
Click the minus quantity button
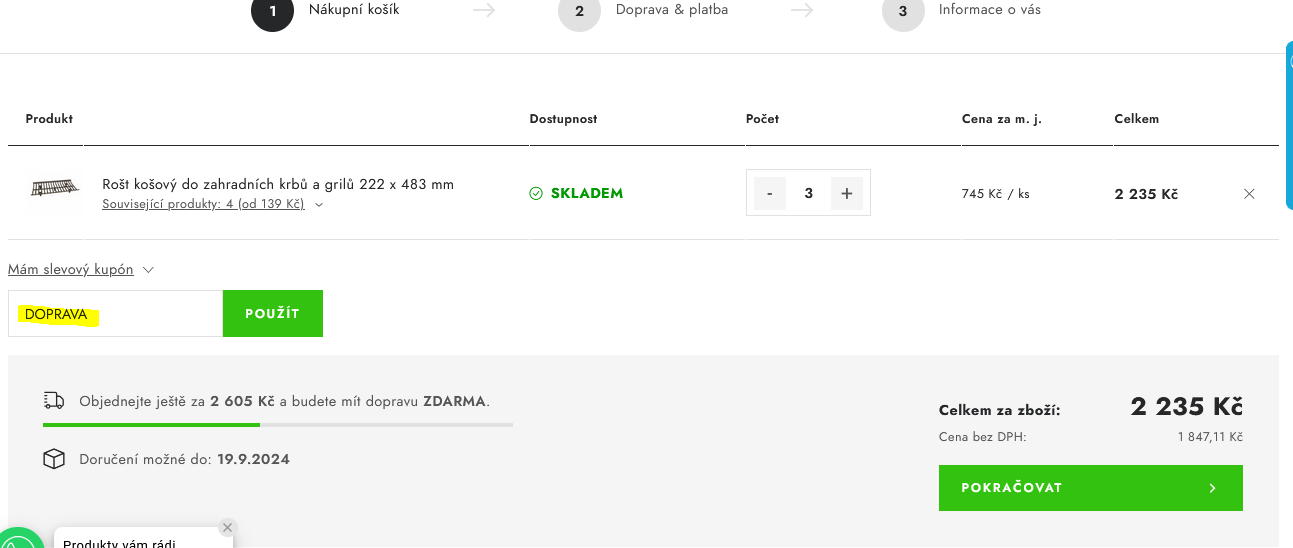click(770, 193)
